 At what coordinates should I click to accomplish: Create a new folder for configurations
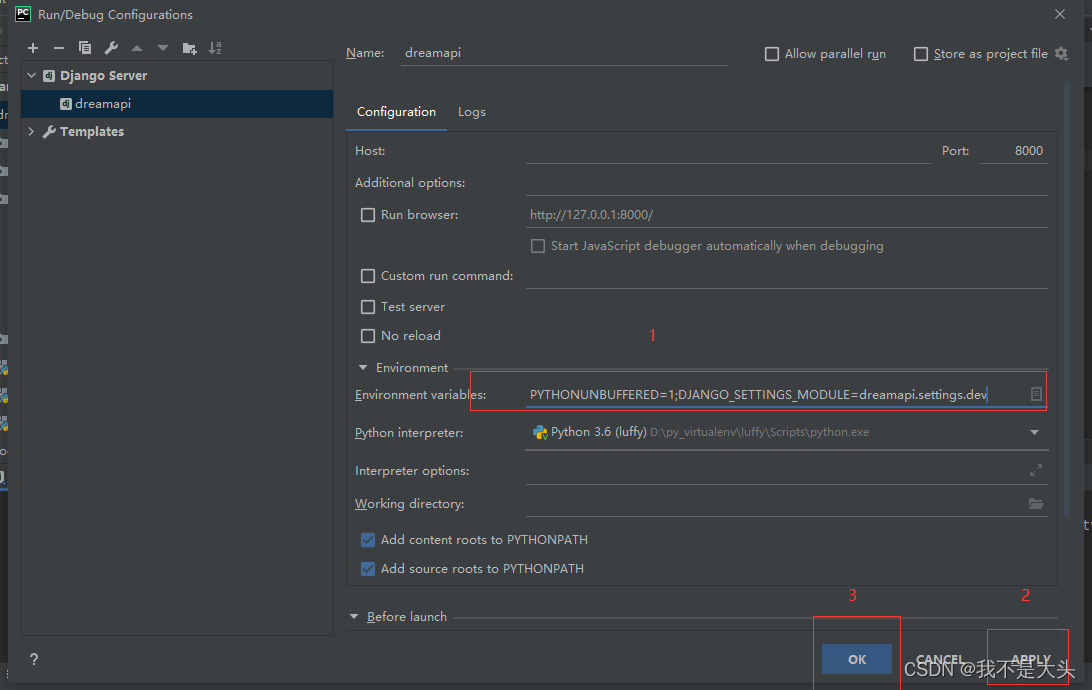pyautogui.click(x=188, y=47)
